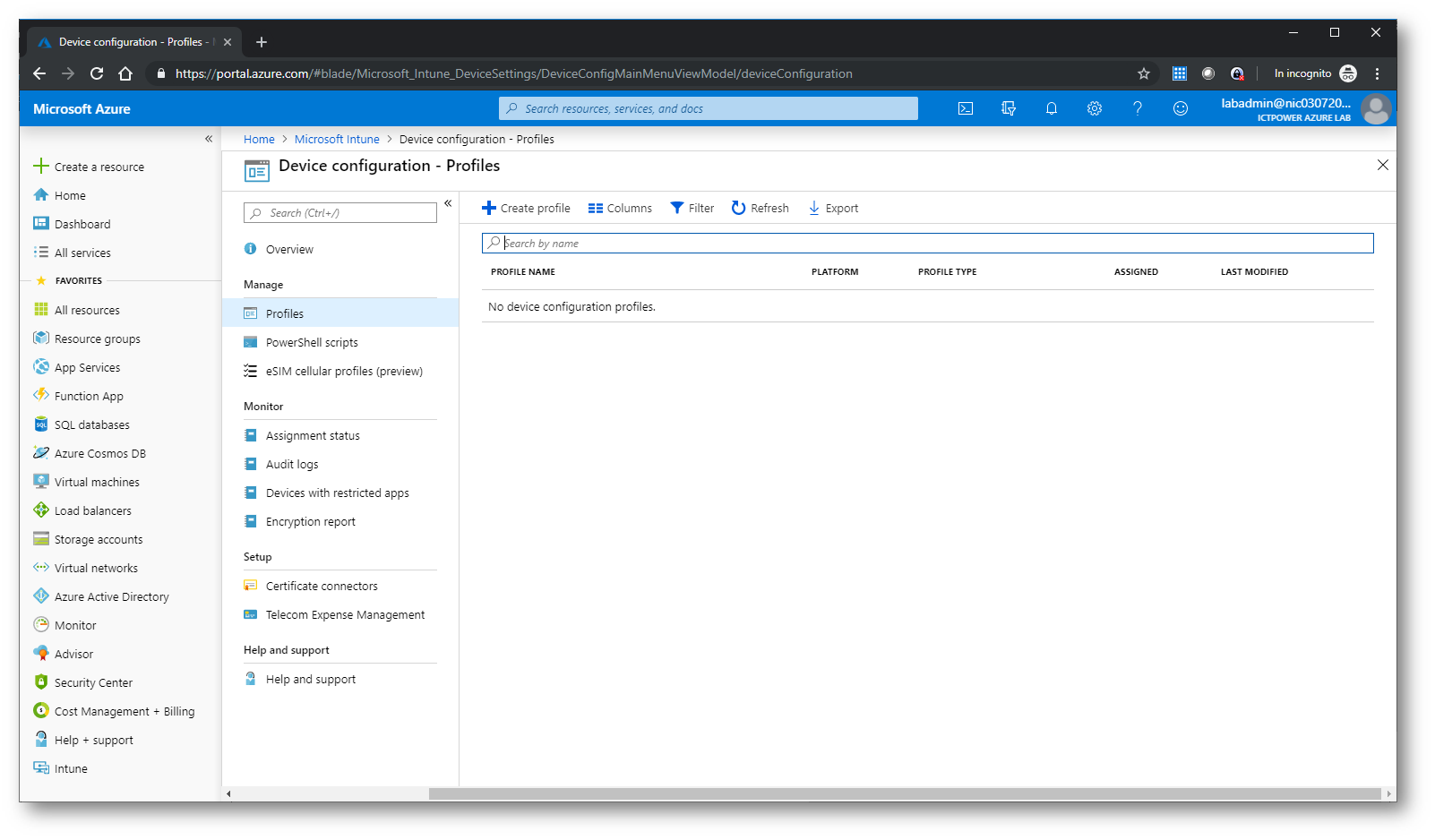Click the labadmin account avatar
Image resolution: width=1435 pixels, height=840 pixels.
pos(1376,108)
